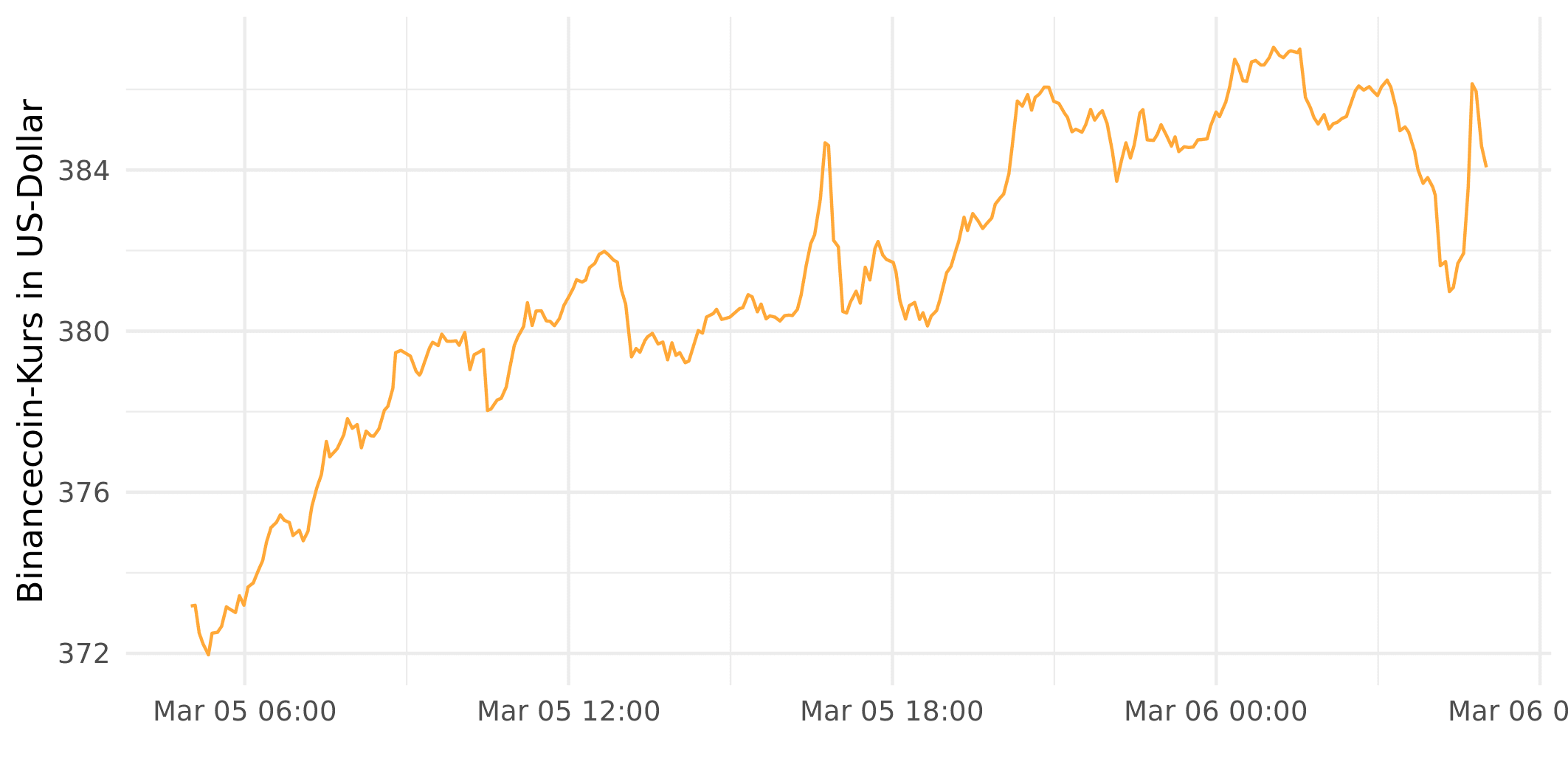
Task: Click the line where it crosses Mar 05 18:00 gridline
Action: [893, 262]
